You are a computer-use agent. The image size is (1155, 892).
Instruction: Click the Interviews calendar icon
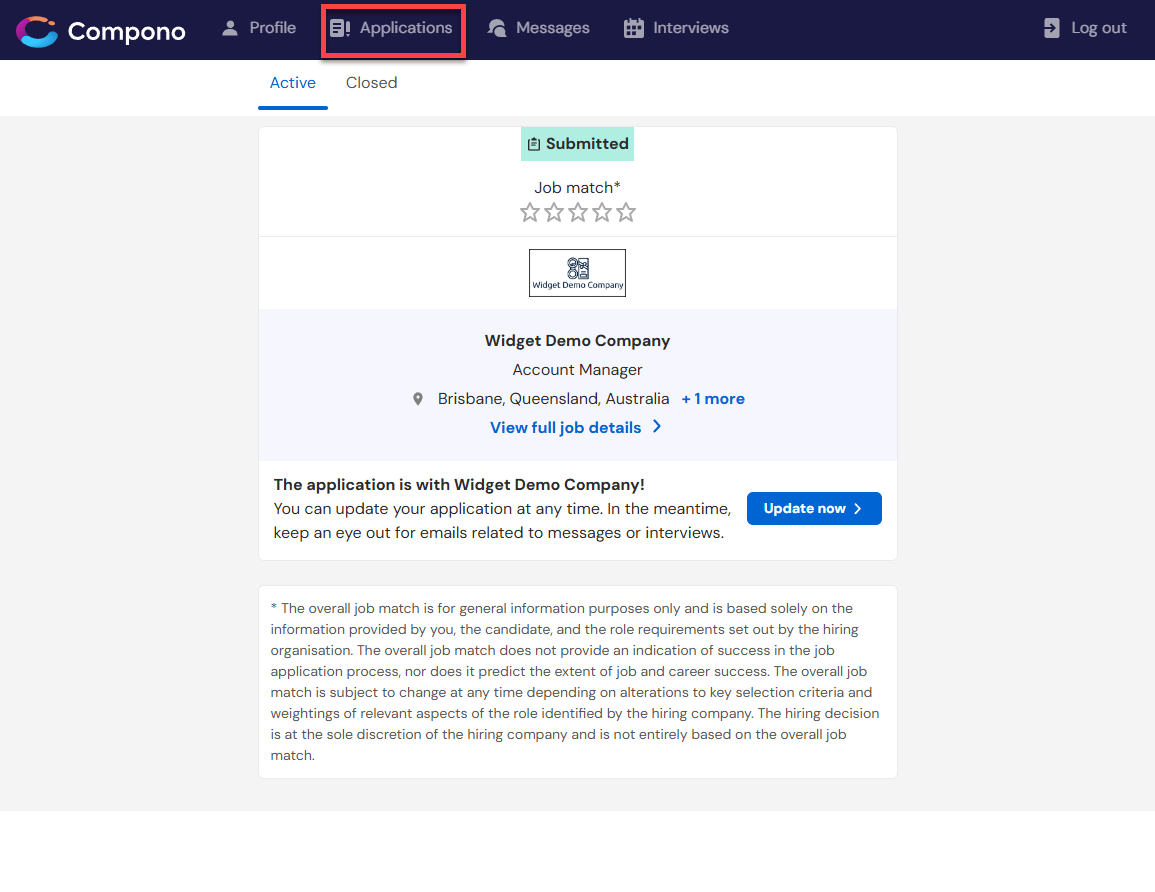tap(633, 28)
